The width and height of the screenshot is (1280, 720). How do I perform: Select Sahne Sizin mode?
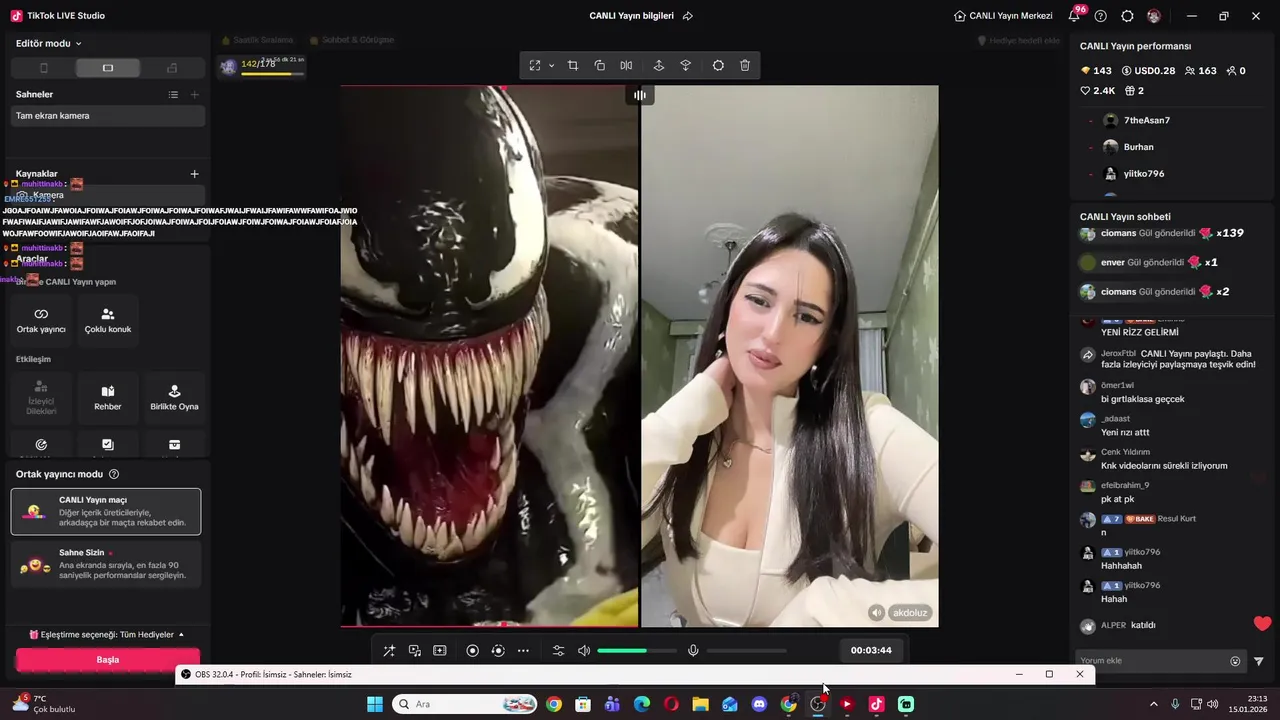pyautogui.click(x=106, y=564)
